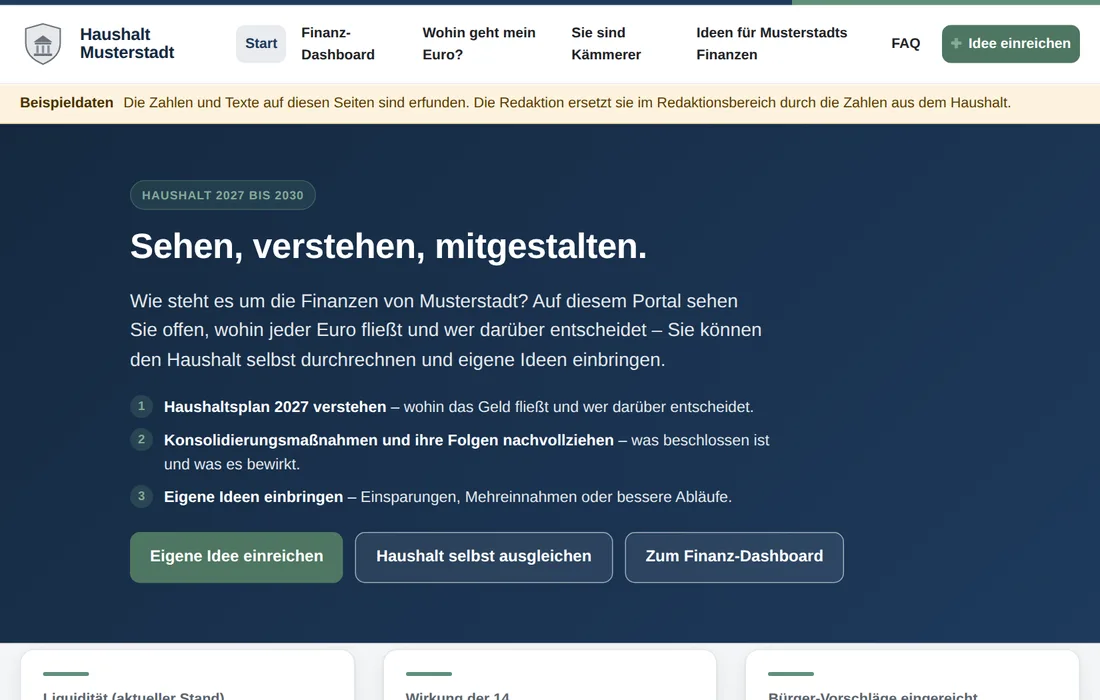Click the Idee einreichen header button
This screenshot has height=700, width=1100.
1010,43
